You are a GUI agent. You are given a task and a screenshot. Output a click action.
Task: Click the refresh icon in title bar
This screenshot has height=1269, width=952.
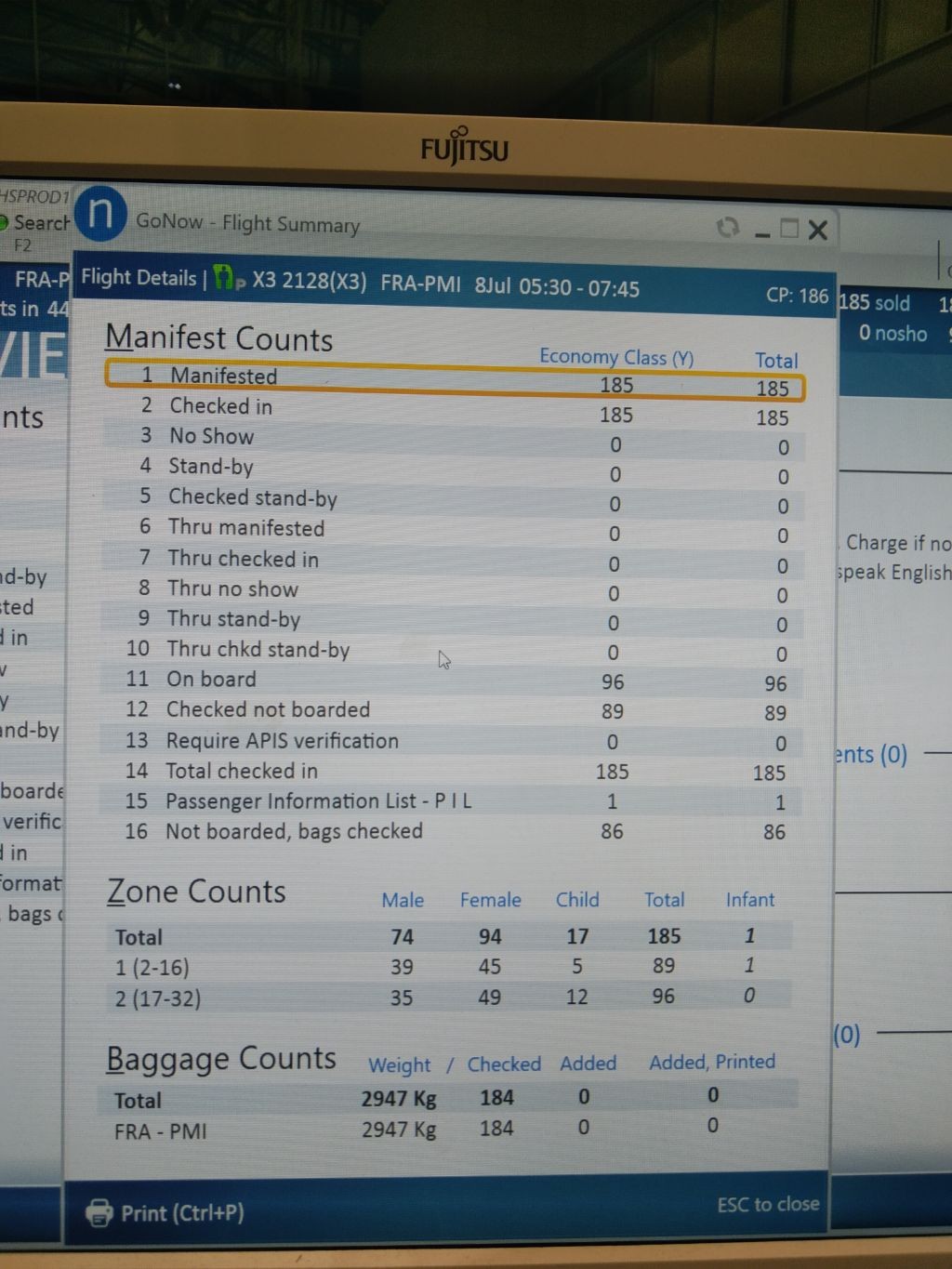point(728,228)
